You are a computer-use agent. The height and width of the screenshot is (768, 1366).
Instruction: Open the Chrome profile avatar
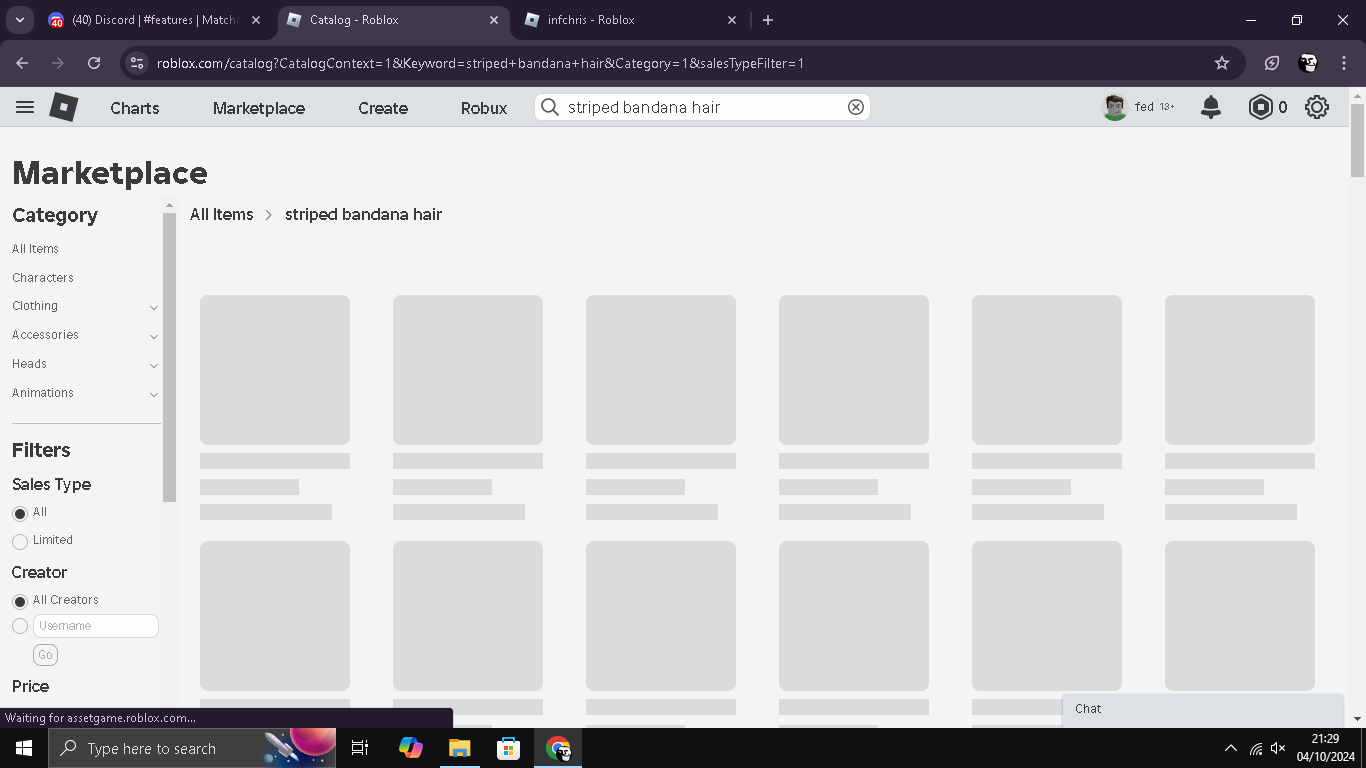1308,63
